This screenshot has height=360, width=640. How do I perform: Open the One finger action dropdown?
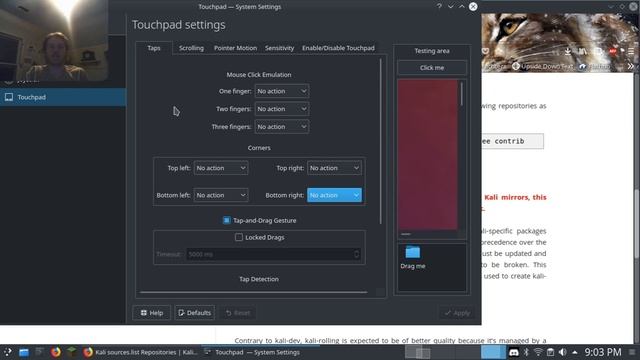point(282,91)
